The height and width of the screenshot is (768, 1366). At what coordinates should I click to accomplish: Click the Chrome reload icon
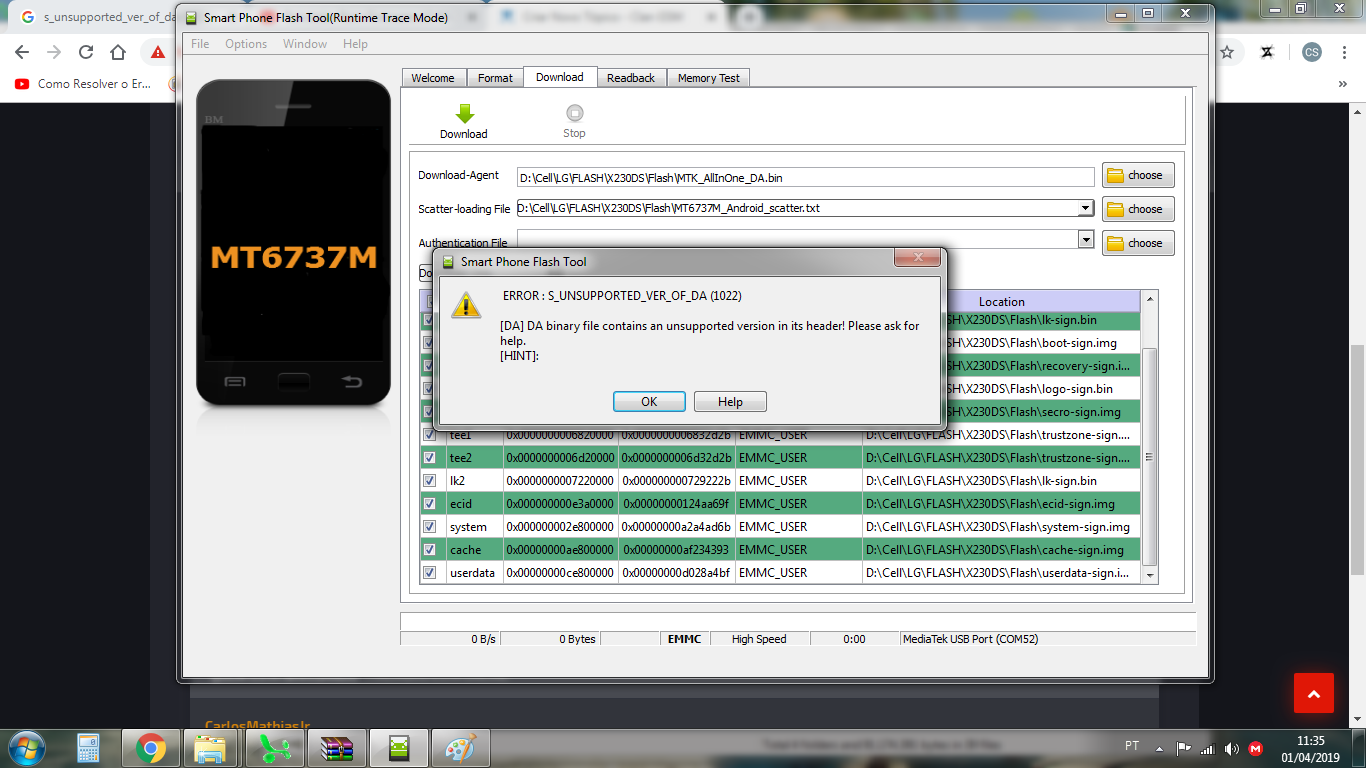click(x=86, y=52)
